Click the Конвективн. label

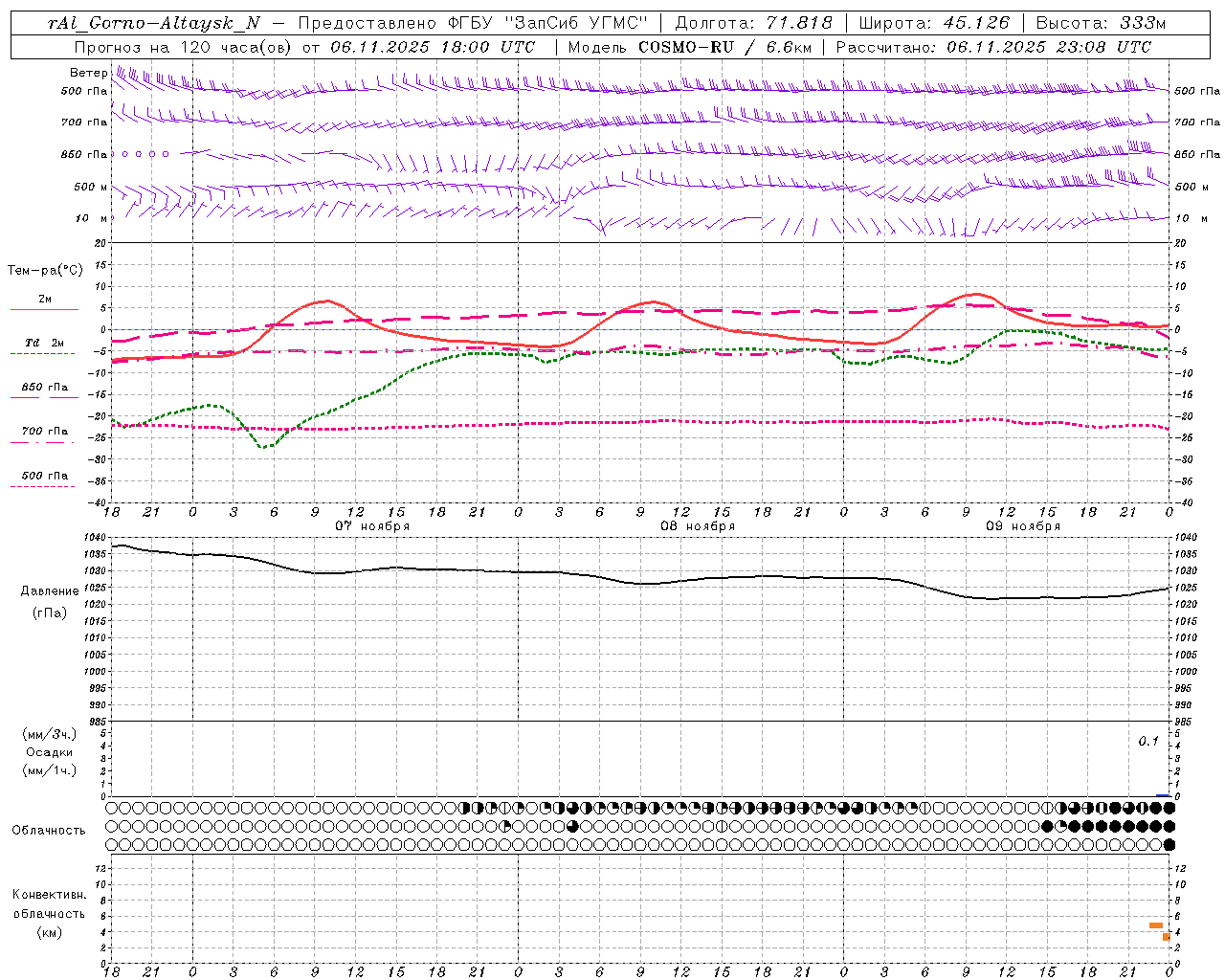(50, 895)
